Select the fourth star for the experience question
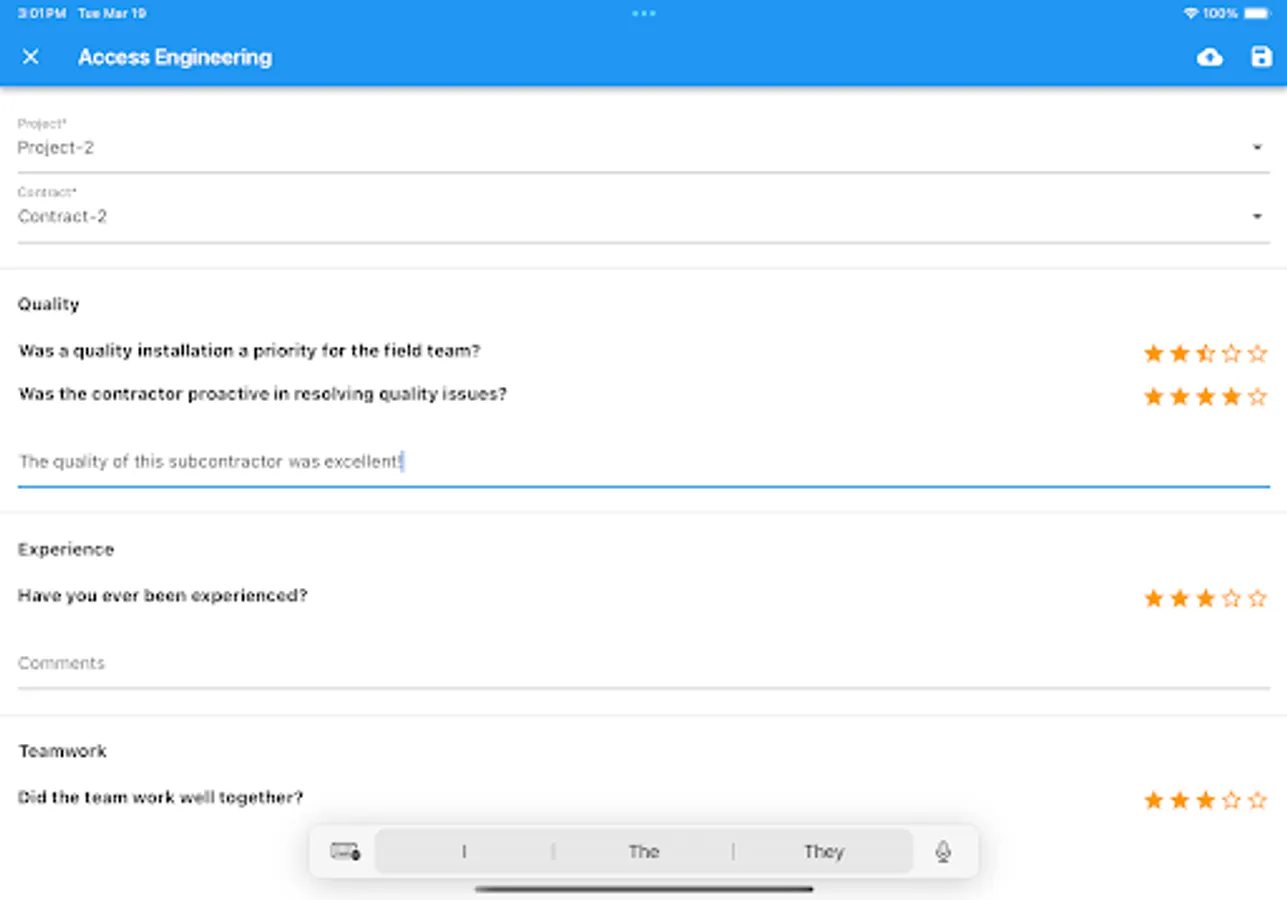This screenshot has height=900, width=1287. (x=1231, y=597)
